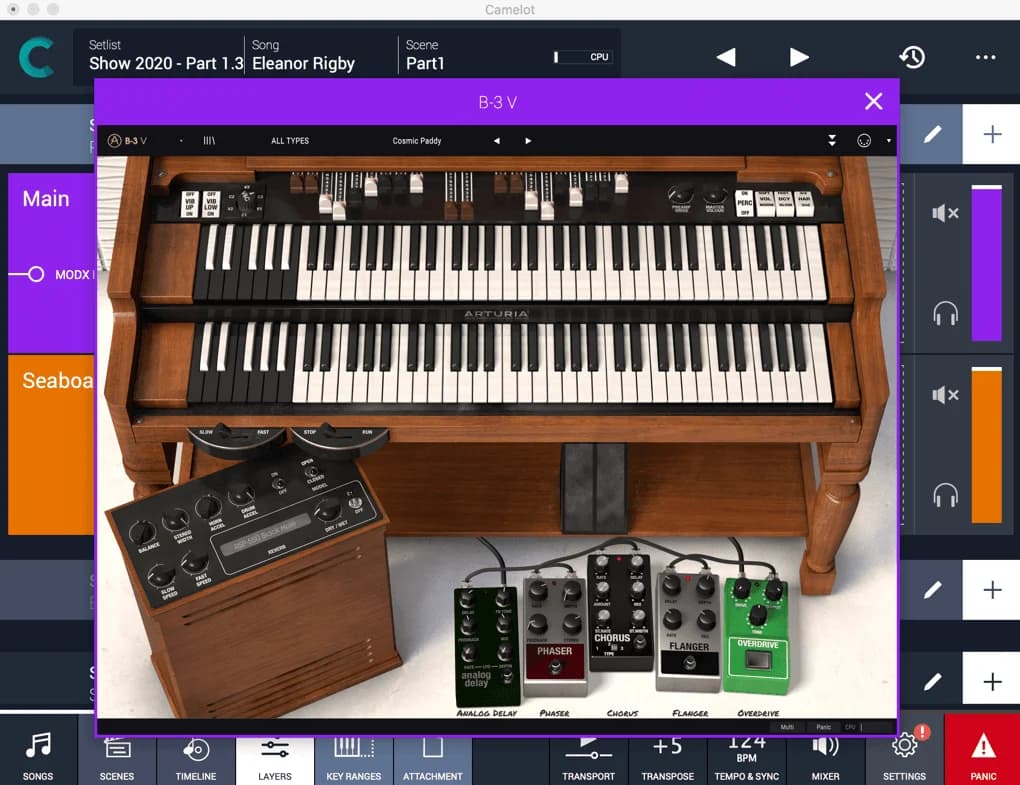Click the history/undo clock icon
The image size is (1020, 785).
(912, 57)
